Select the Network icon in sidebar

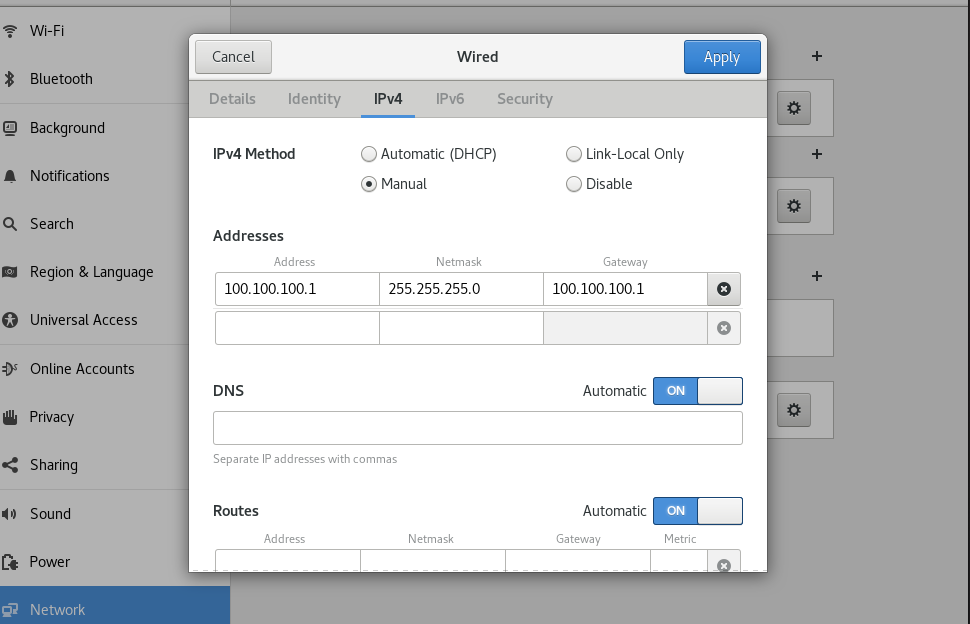(9, 610)
